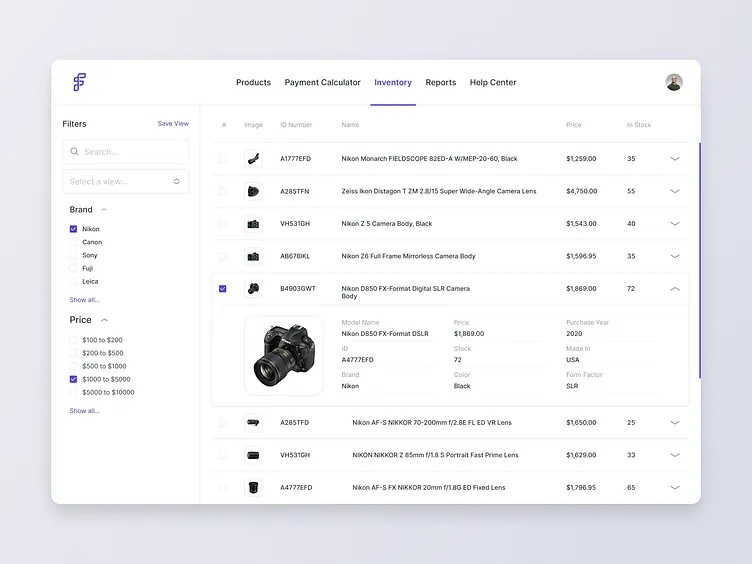Collapse the expanded Nikon D850 row
The image size is (752, 564).
(674, 289)
